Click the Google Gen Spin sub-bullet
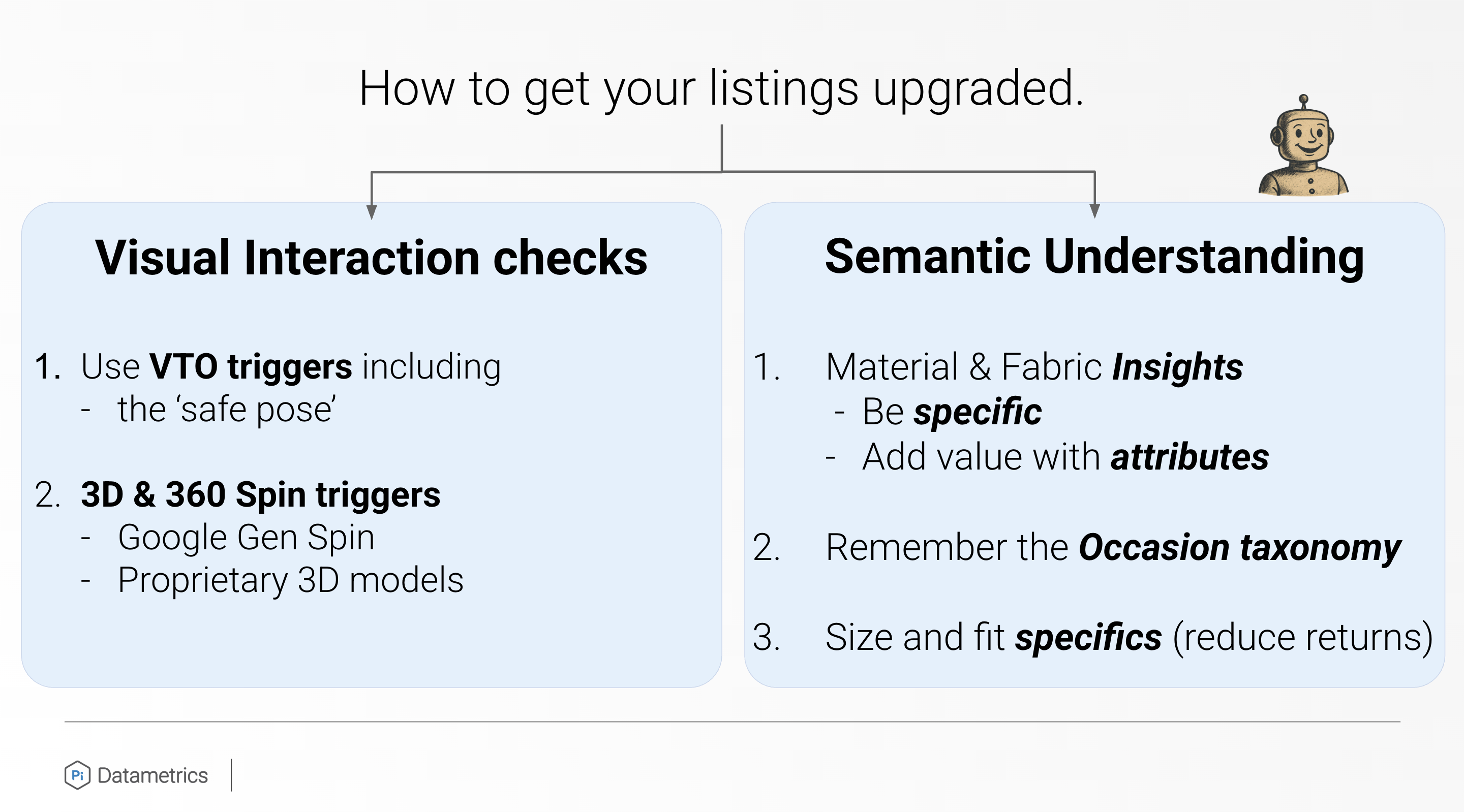The width and height of the screenshot is (1464, 812). point(246,538)
